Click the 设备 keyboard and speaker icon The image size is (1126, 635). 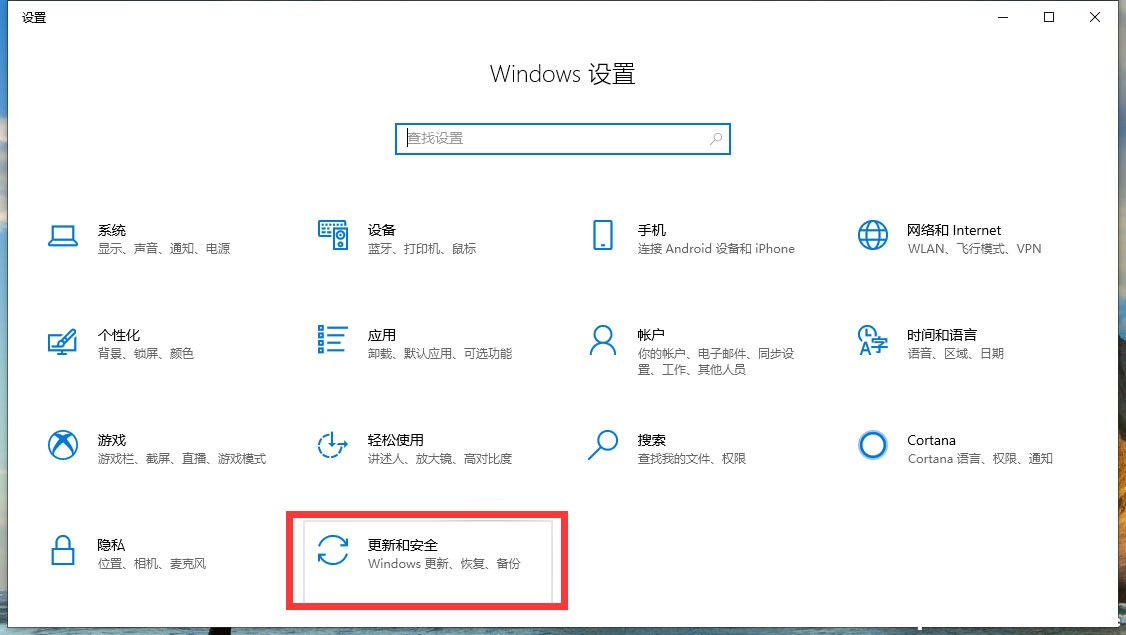coord(332,235)
